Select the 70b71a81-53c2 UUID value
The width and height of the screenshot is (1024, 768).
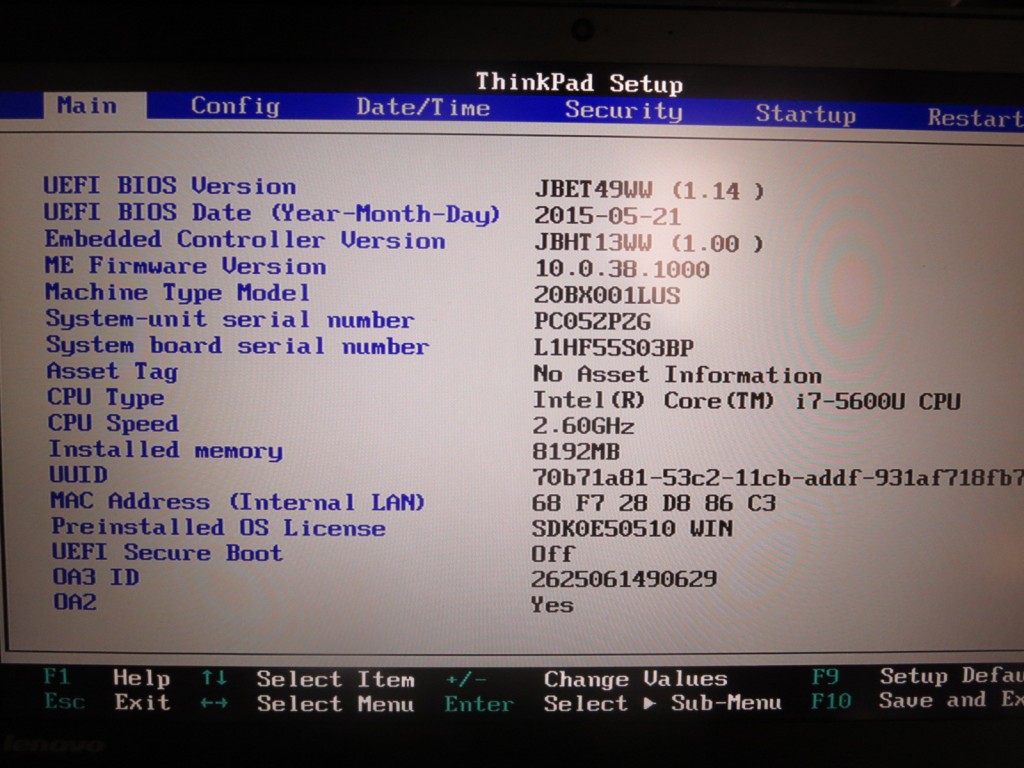click(x=778, y=477)
